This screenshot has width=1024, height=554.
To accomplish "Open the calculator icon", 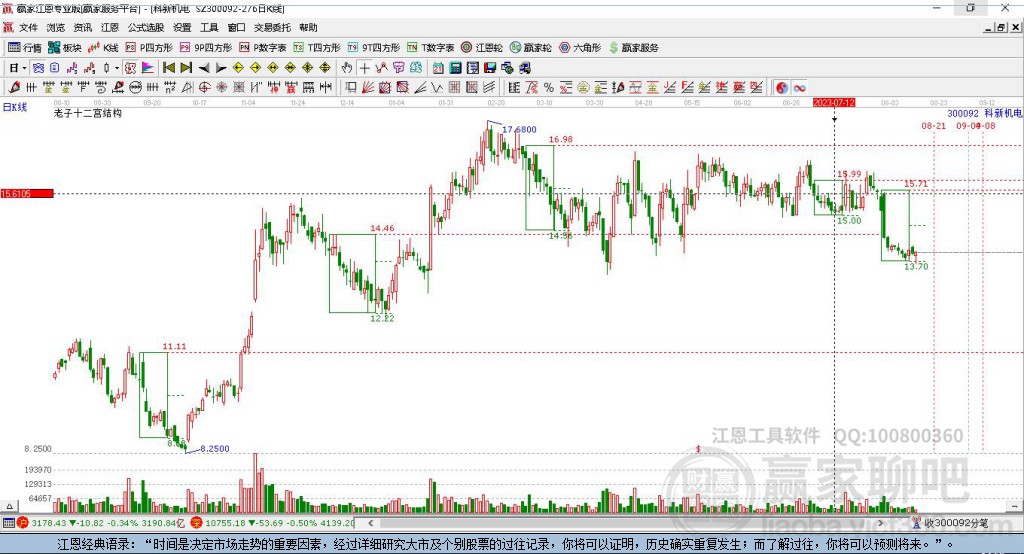I will pos(455,68).
